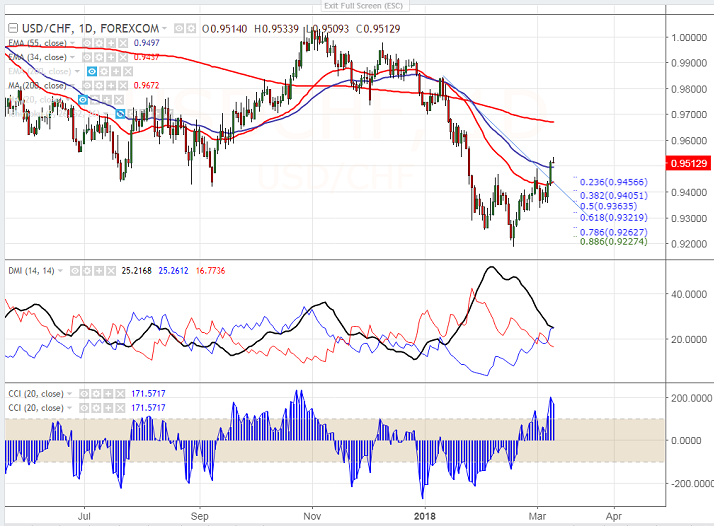714x526 pixels.
Task: Open dropdown arrow after USD/CHF, 1D, FOREXCOM
Action: (x=164, y=29)
